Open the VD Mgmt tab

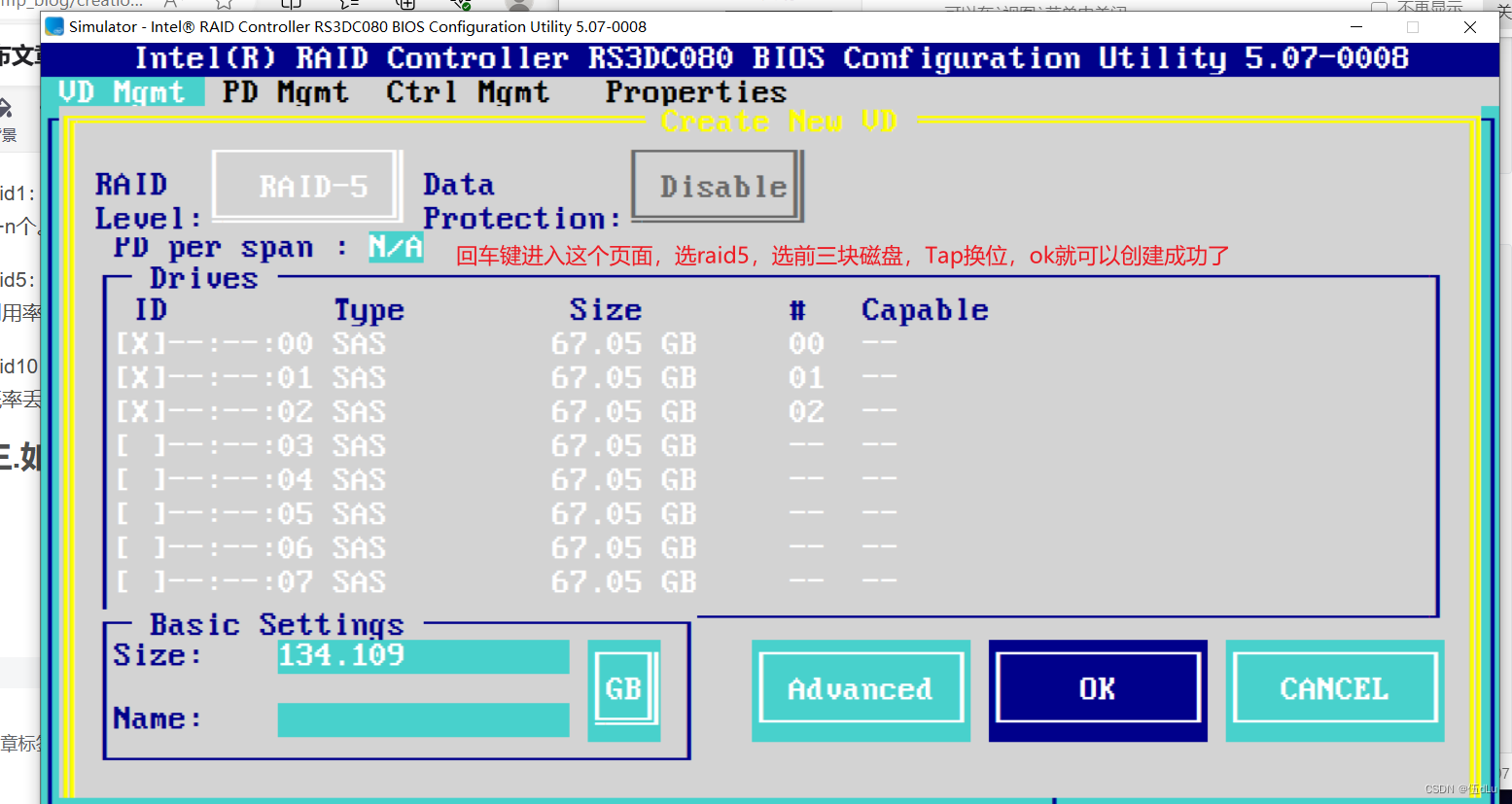click(123, 91)
